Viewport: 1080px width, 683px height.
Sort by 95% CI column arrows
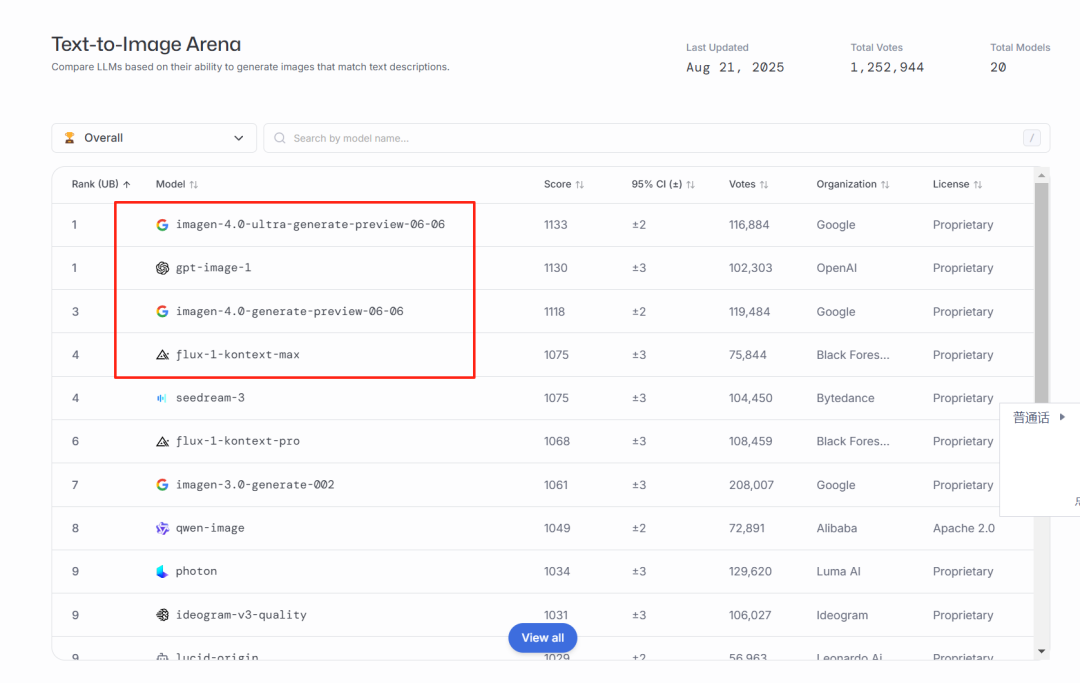pos(691,185)
